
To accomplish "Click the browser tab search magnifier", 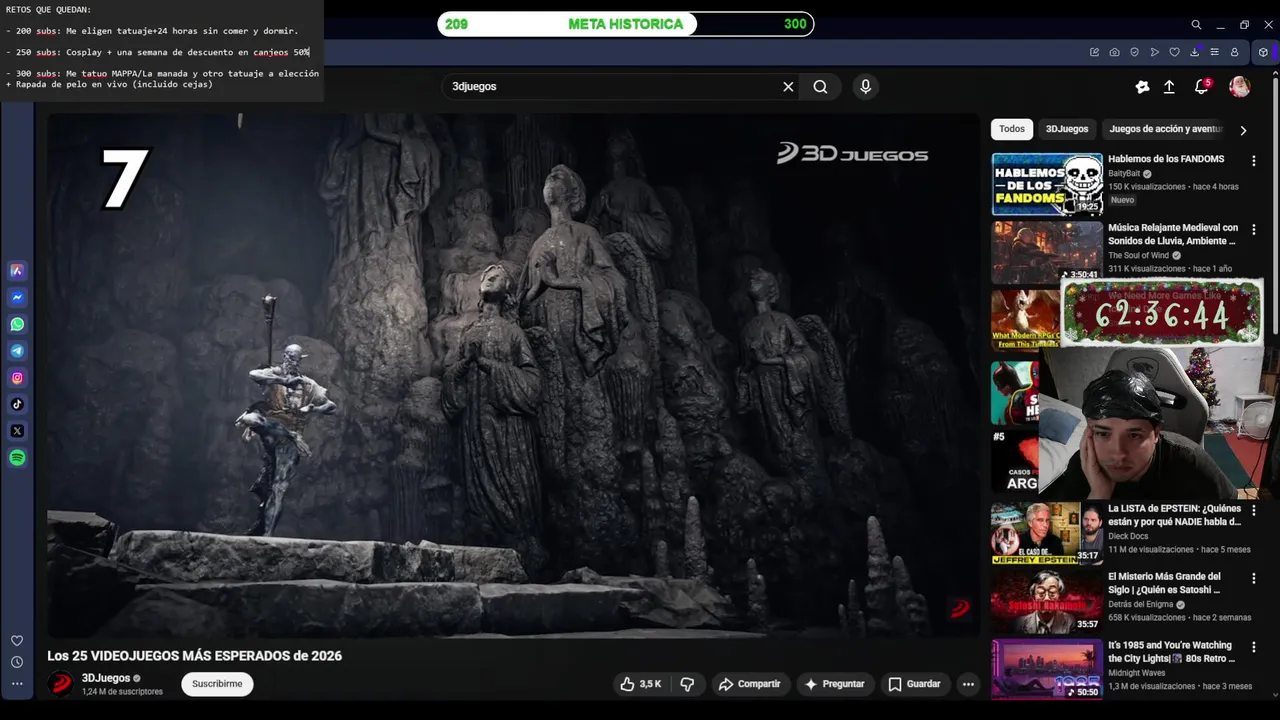I will (x=1196, y=25).
